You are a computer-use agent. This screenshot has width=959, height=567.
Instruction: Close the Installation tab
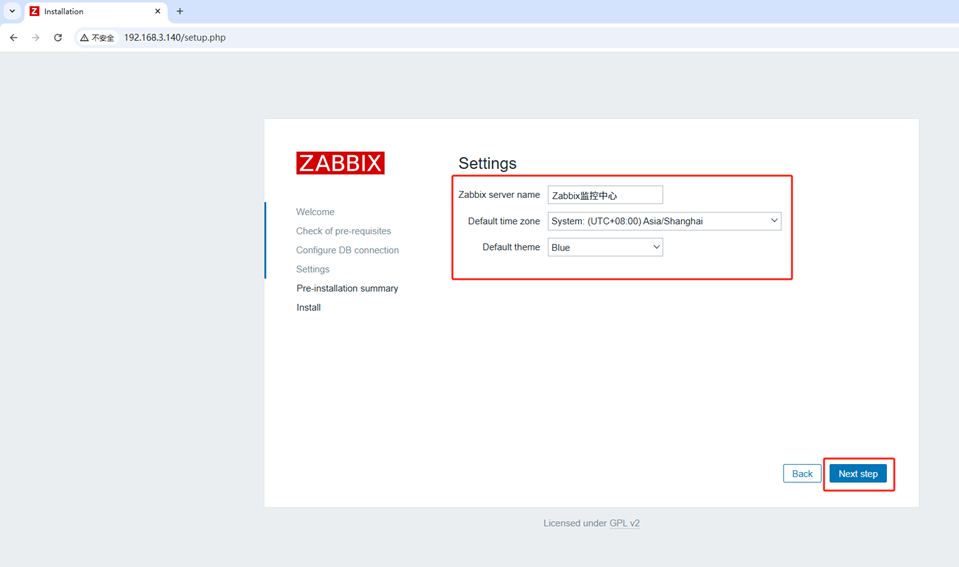[x=158, y=11]
